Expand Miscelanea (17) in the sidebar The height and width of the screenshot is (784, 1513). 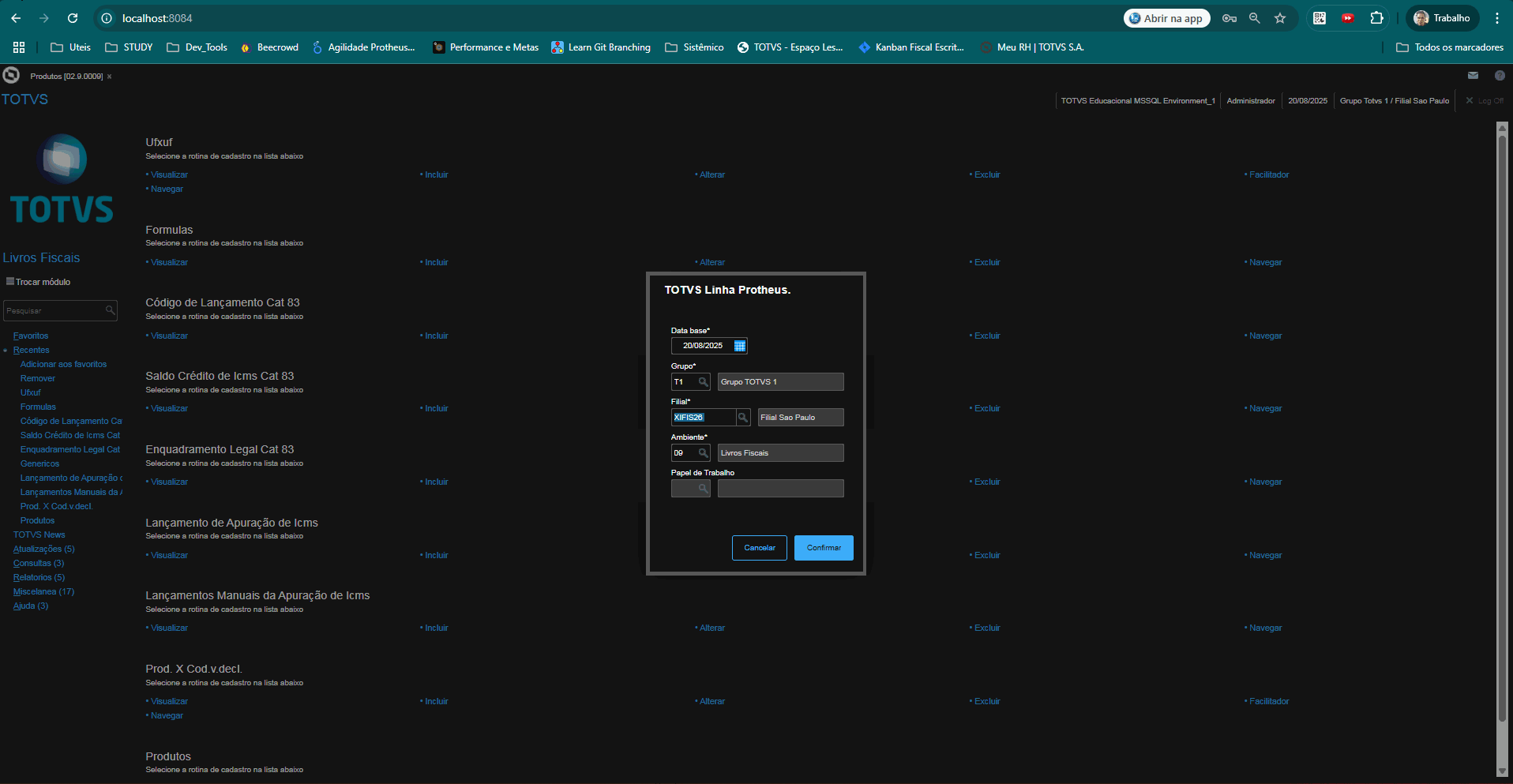tap(44, 592)
